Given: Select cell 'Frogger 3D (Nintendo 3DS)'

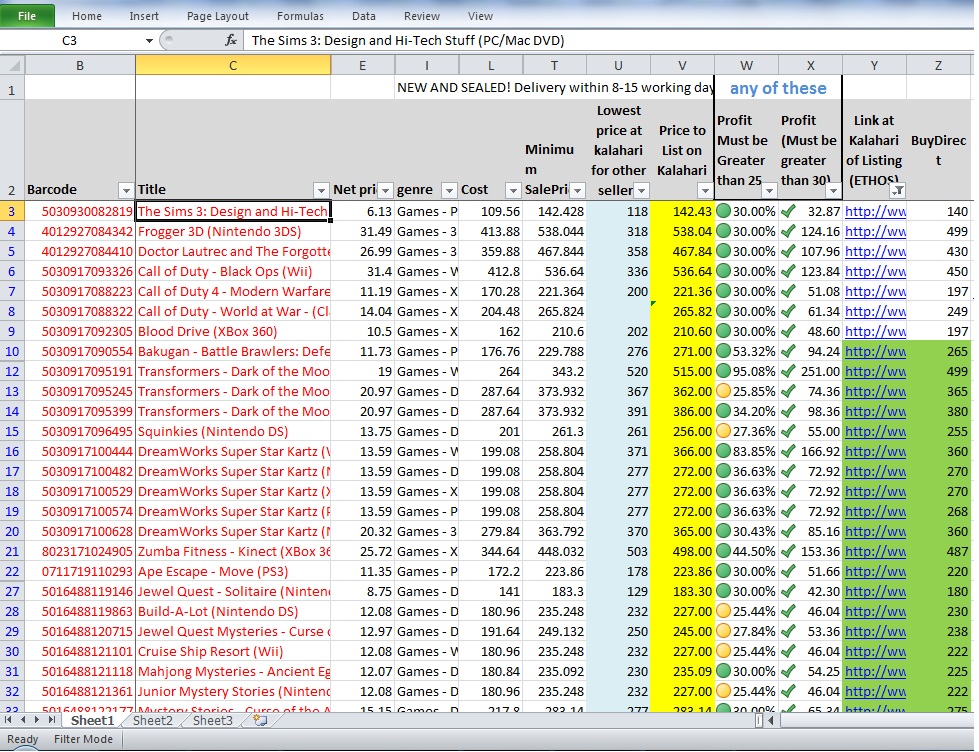Looking at the screenshot, I should click(233, 232).
